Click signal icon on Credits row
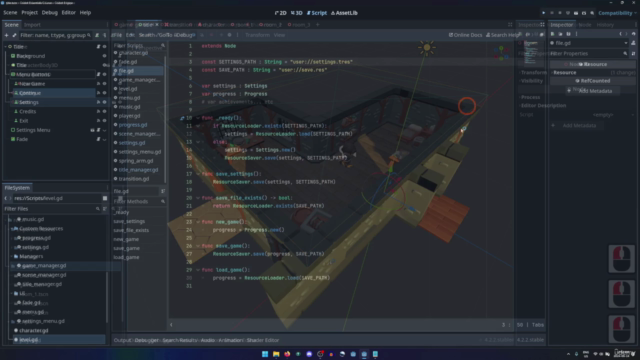Viewport: 640px width, 360px height. 98,111
